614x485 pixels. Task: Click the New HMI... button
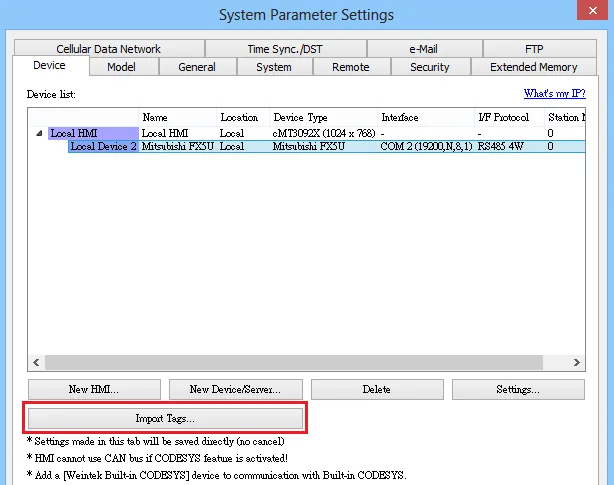[94, 389]
